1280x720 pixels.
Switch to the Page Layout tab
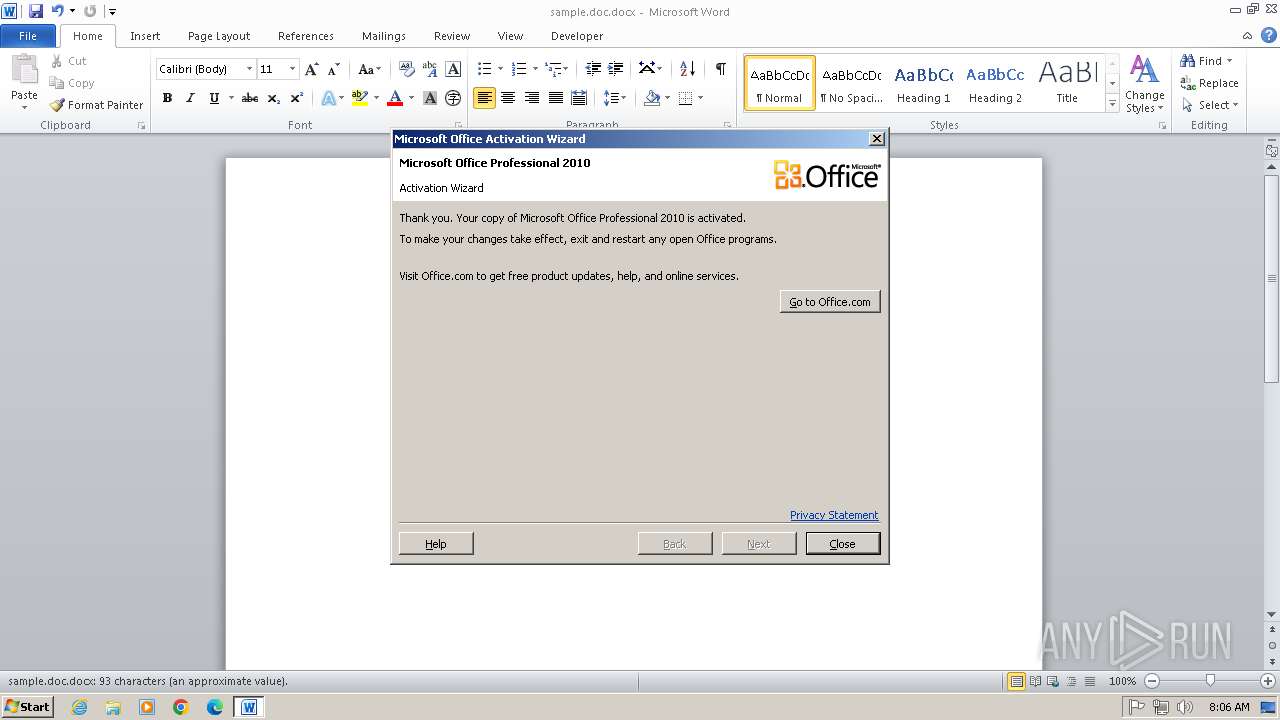coord(219,36)
